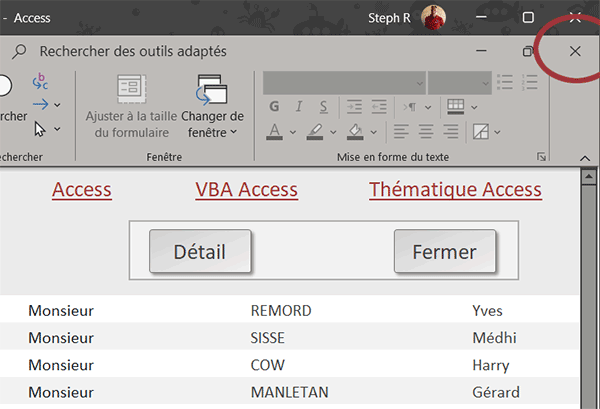Toggle italic (I) formatting
The height and width of the screenshot is (409, 600).
299,106
